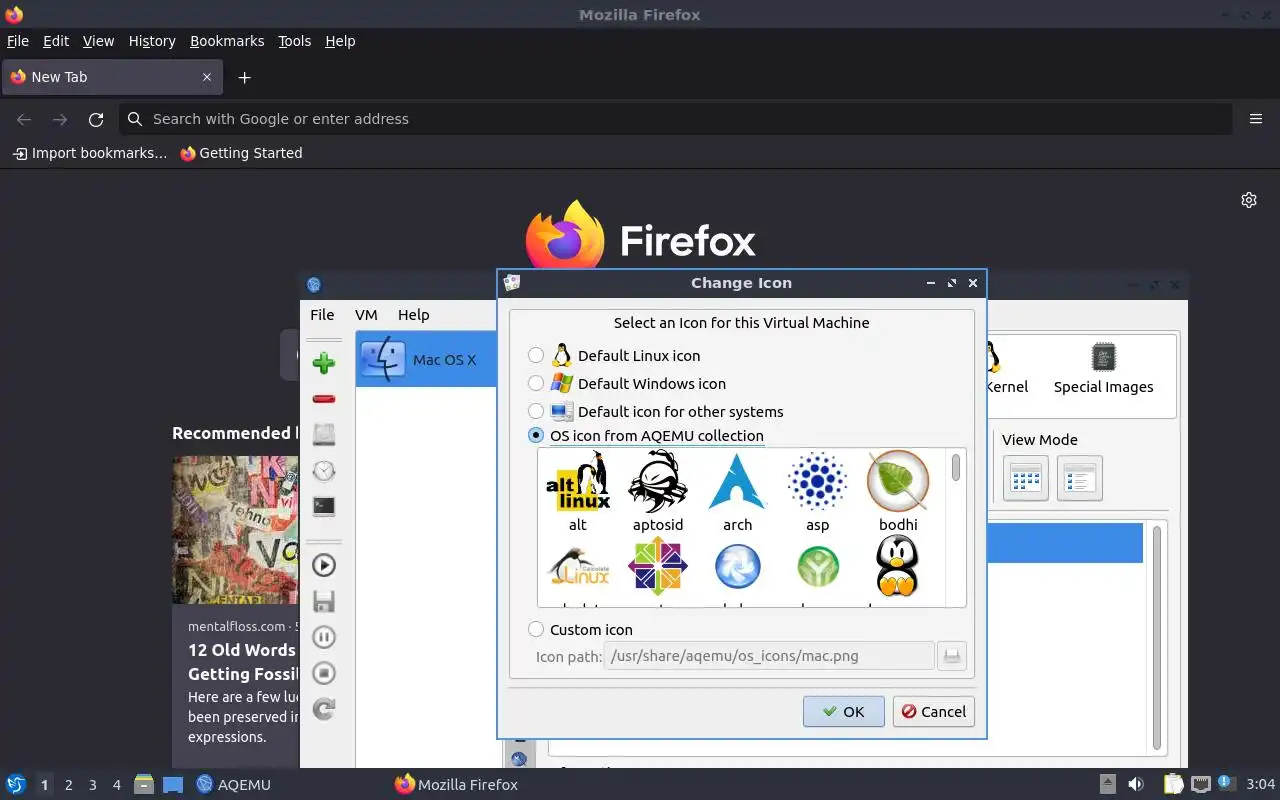Viewport: 1280px width, 800px height.
Task: Select the blue swirl orb icon in second row
Action: (x=738, y=567)
